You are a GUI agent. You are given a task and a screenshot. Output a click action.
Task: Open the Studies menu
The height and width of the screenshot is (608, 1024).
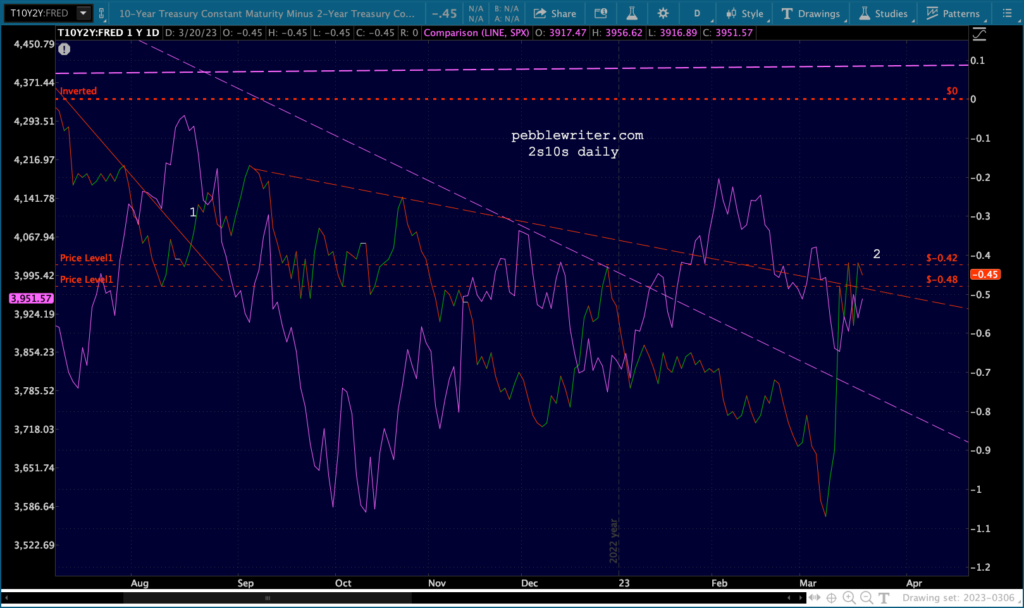point(883,13)
